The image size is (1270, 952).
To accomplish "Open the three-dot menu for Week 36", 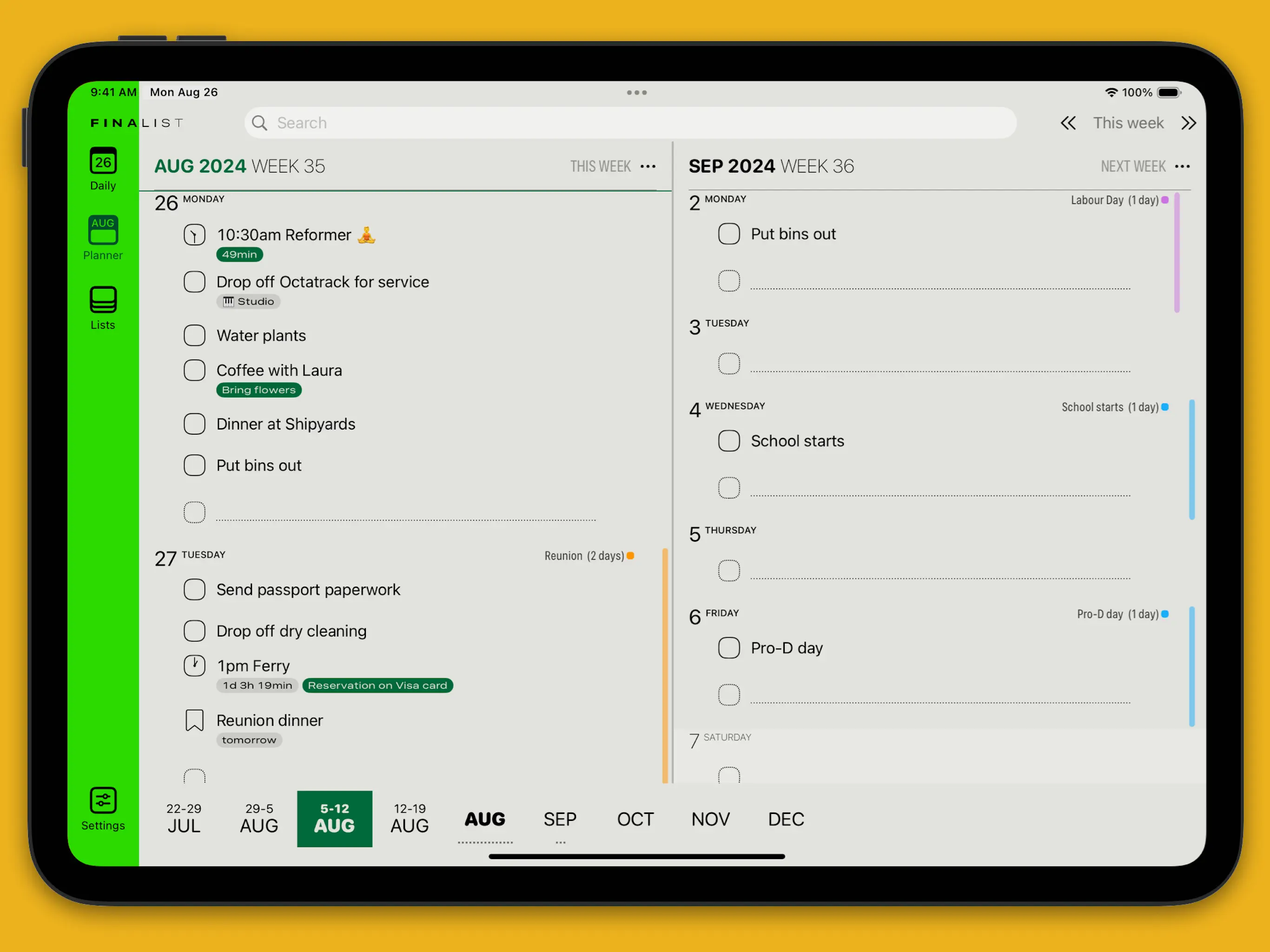I will [1182, 166].
